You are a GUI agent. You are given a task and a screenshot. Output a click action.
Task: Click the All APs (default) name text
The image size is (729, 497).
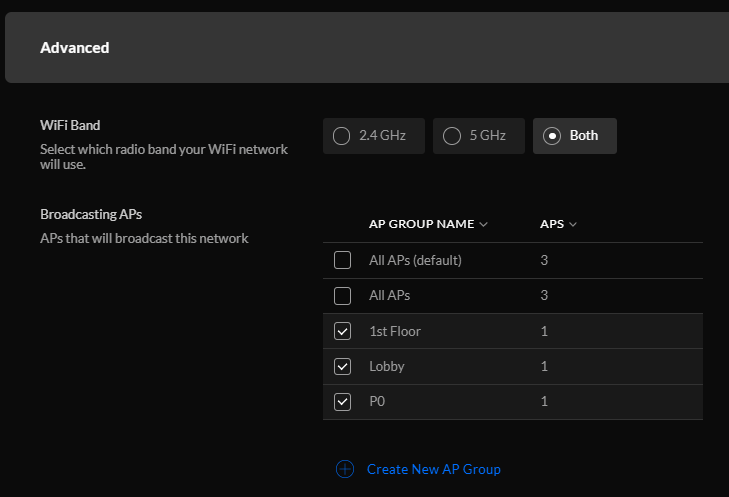click(415, 260)
